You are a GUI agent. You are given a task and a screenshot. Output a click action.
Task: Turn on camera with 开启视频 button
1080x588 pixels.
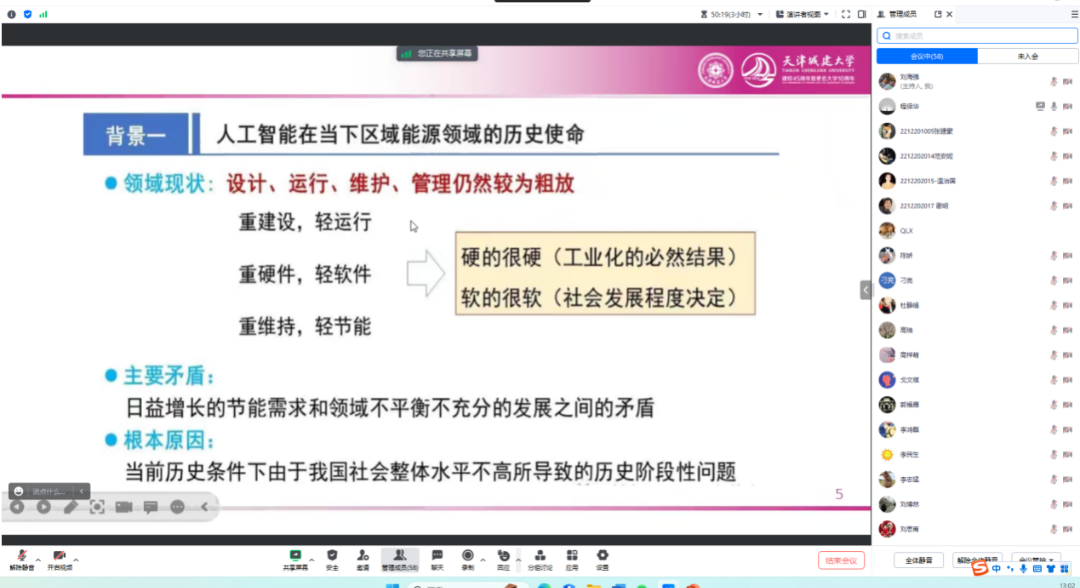pos(59,557)
